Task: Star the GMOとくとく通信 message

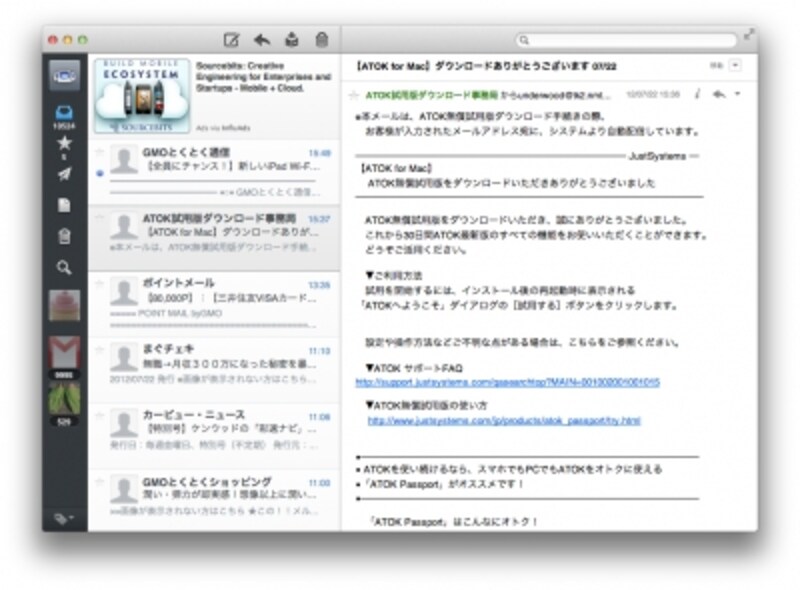Action: click(100, 152)
